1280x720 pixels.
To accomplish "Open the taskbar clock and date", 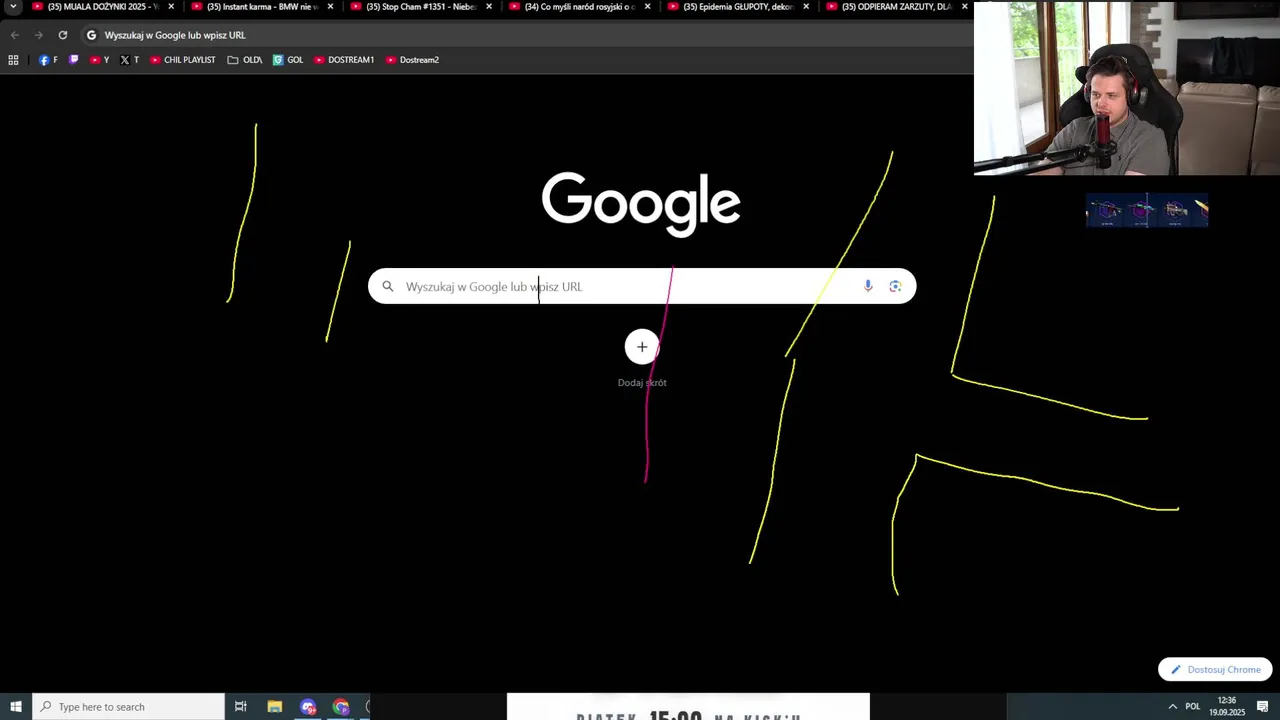I will 1227,707.
